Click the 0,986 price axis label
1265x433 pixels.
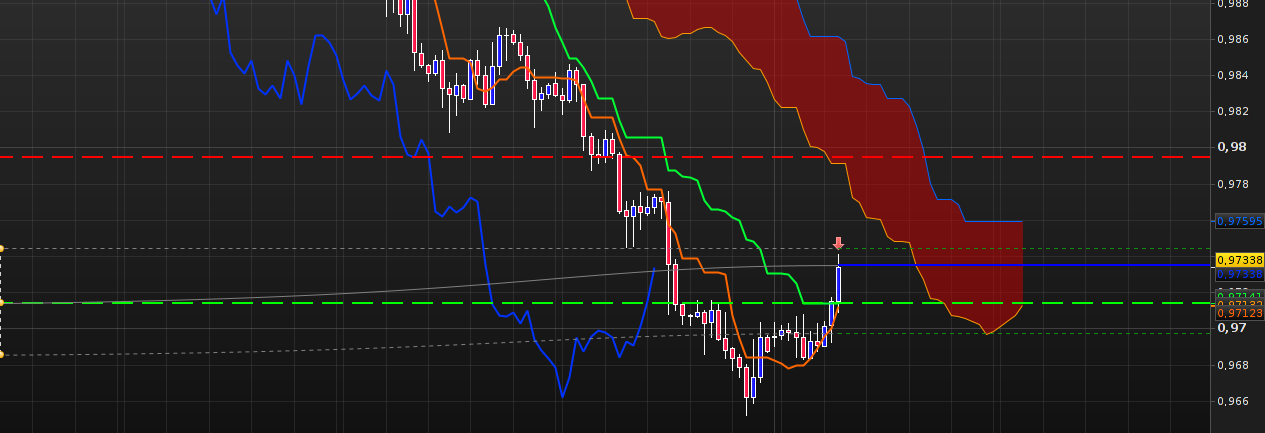1233,39
